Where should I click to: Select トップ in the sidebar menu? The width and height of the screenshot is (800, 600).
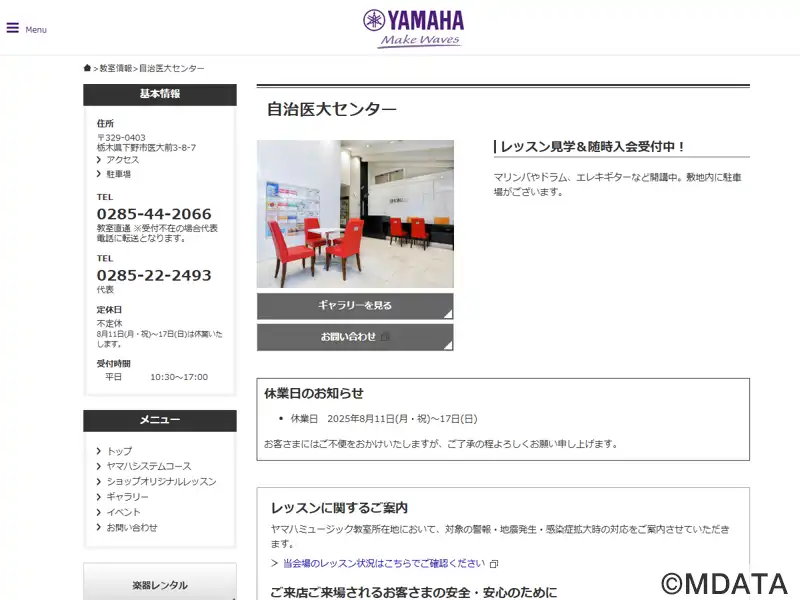coord(119,451)
